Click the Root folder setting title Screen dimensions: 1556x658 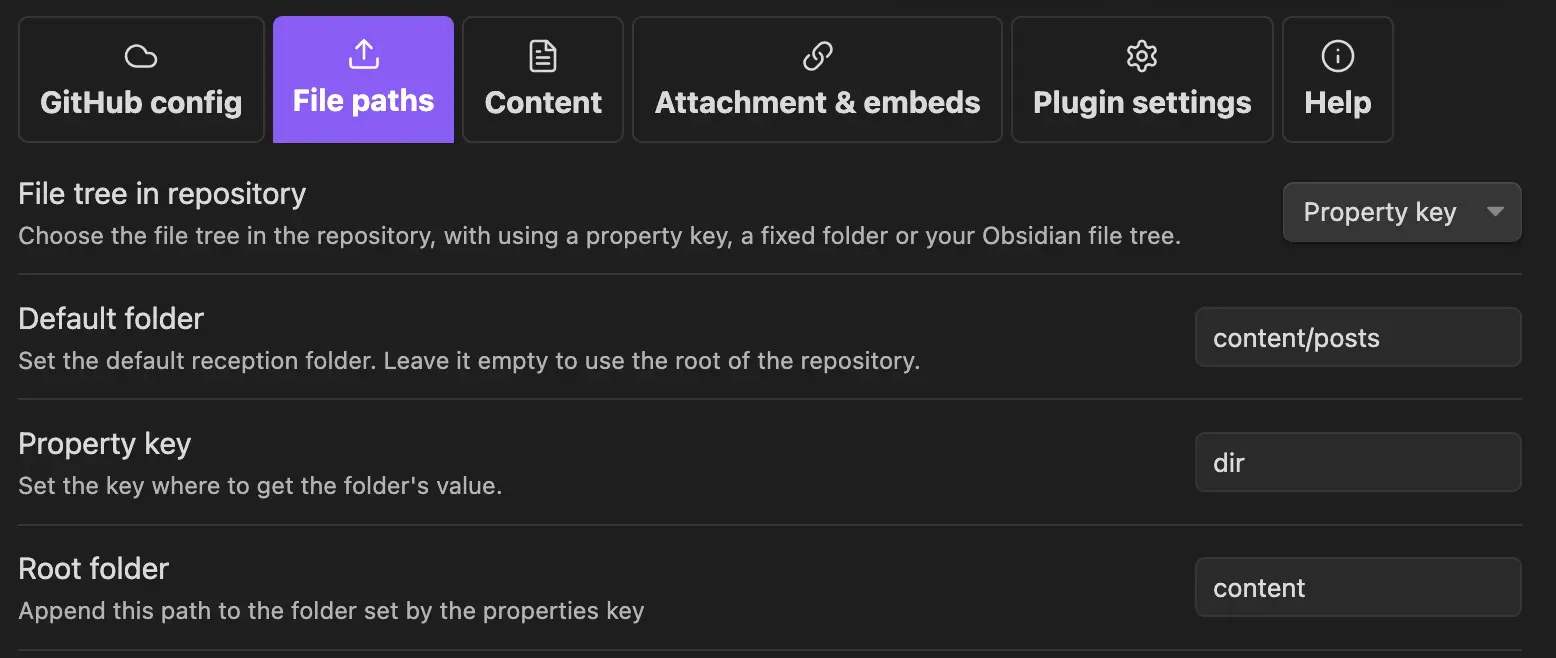pos(94,569)
